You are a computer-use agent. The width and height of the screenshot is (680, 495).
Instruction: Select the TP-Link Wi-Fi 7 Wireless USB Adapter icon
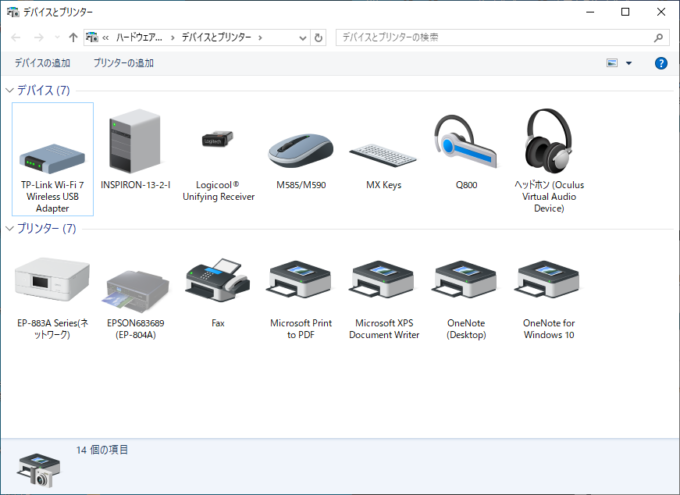point(52,159)
